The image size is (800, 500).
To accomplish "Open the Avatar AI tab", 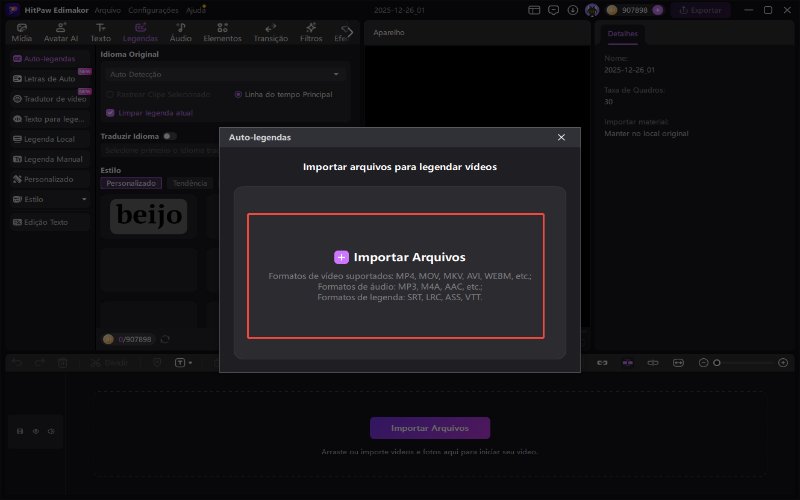I will pyautogui.click(x=61, y=33).
